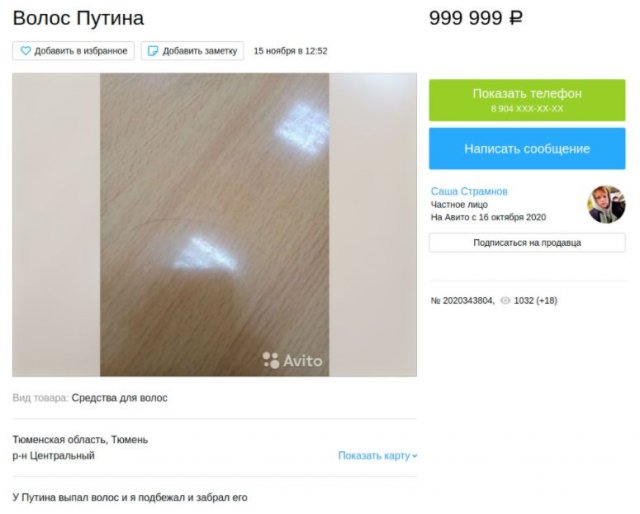
Task: Click the heart icon to favorite listing
Action: pyautogui.click(x=25, y=51)
